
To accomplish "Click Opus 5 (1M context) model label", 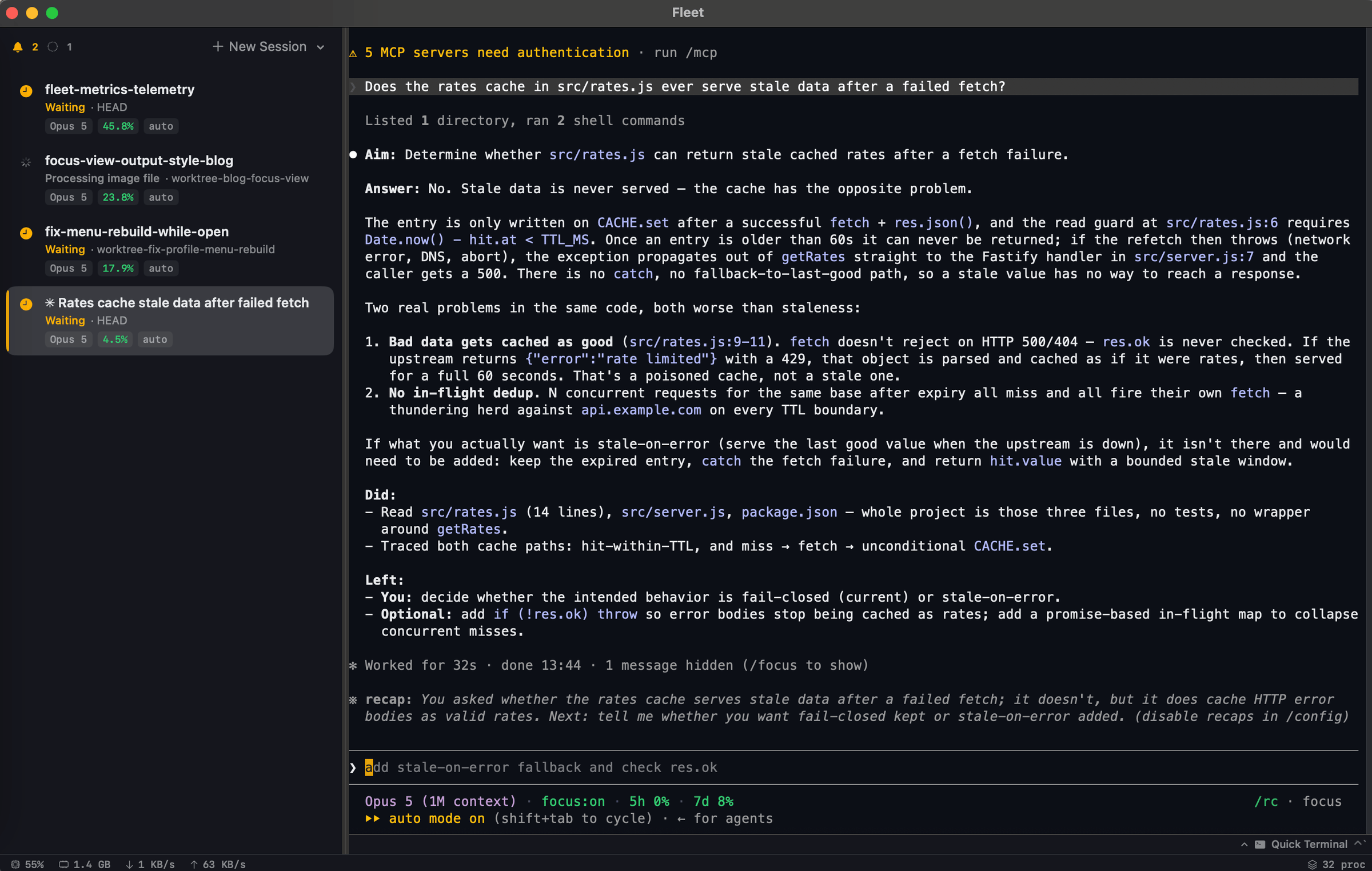I will 440,802.
